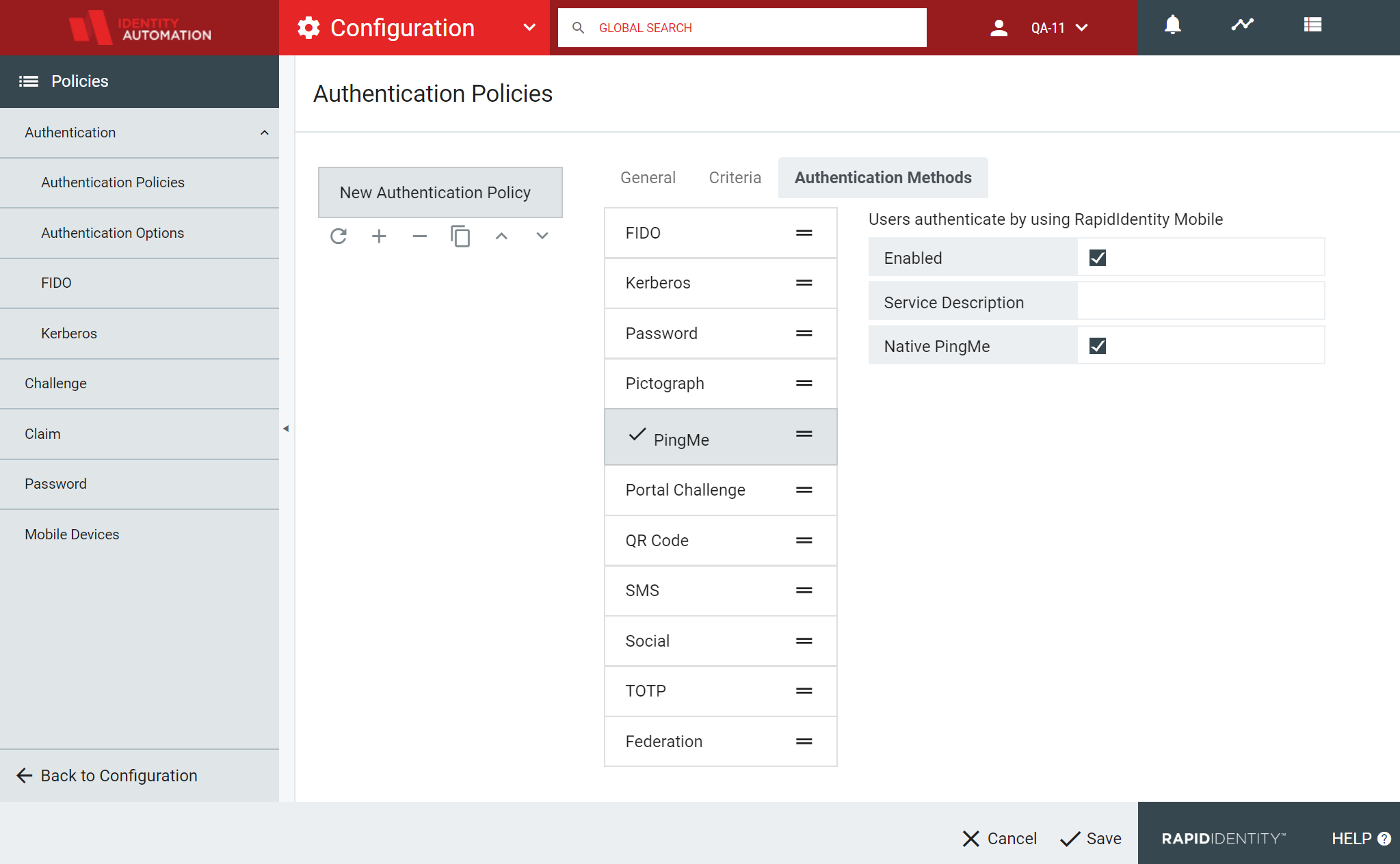The width and height of the screenshot is (1400, 864).
Task: Switch to the Authentication Methods tab
Action: pyautogui.click(x=883, y=178)
